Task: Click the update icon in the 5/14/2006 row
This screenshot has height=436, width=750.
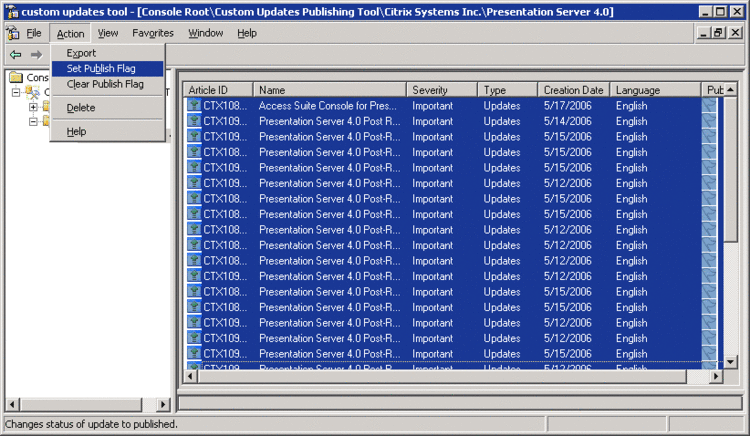Action: coord(194,121)
